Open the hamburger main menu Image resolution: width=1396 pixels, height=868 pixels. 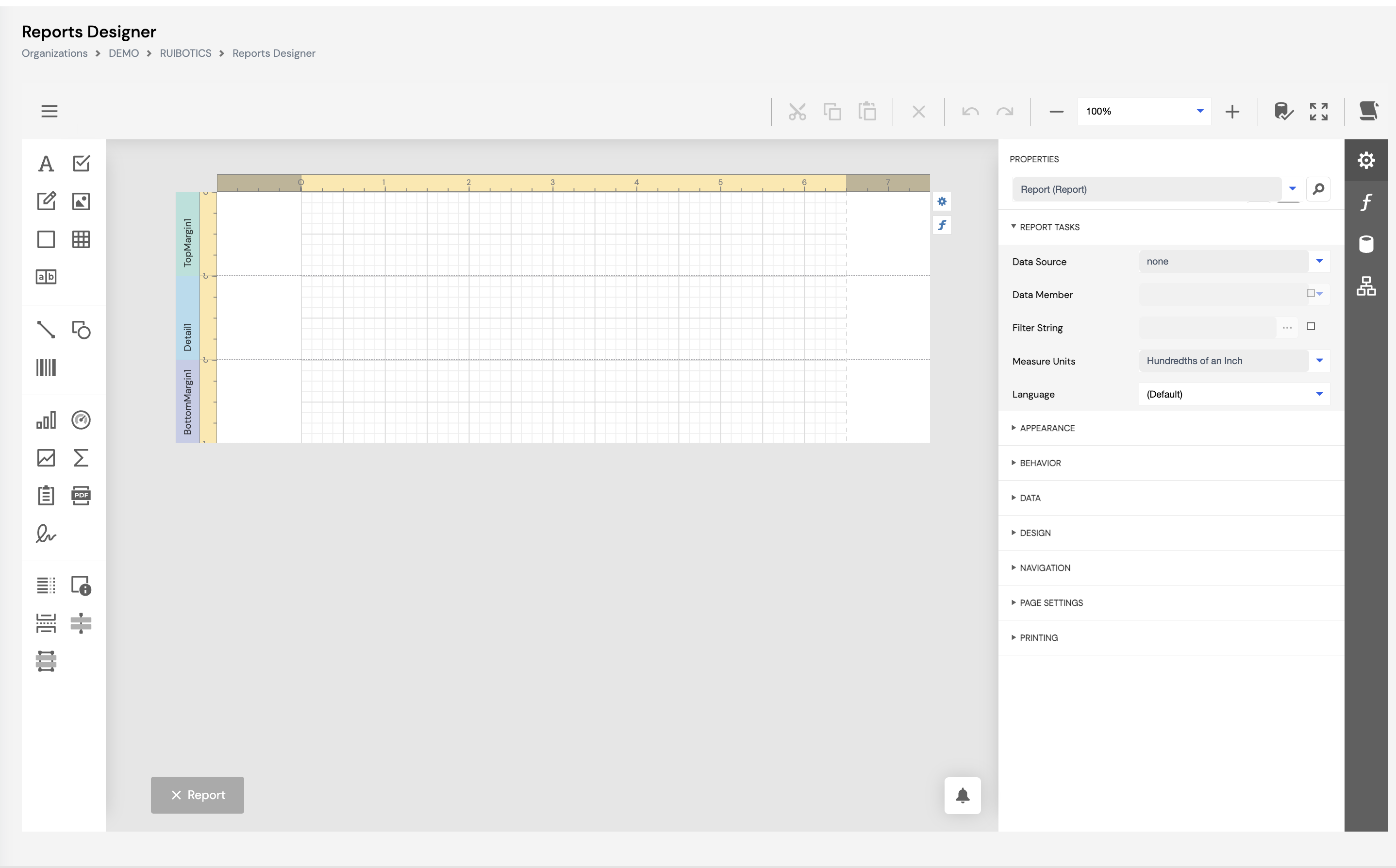(50, 111)
